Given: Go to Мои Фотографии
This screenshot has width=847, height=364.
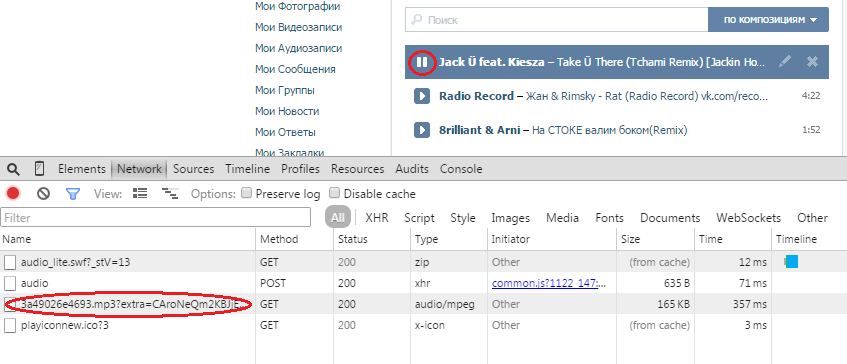Looking at the screenshot, I should point(298,6).
